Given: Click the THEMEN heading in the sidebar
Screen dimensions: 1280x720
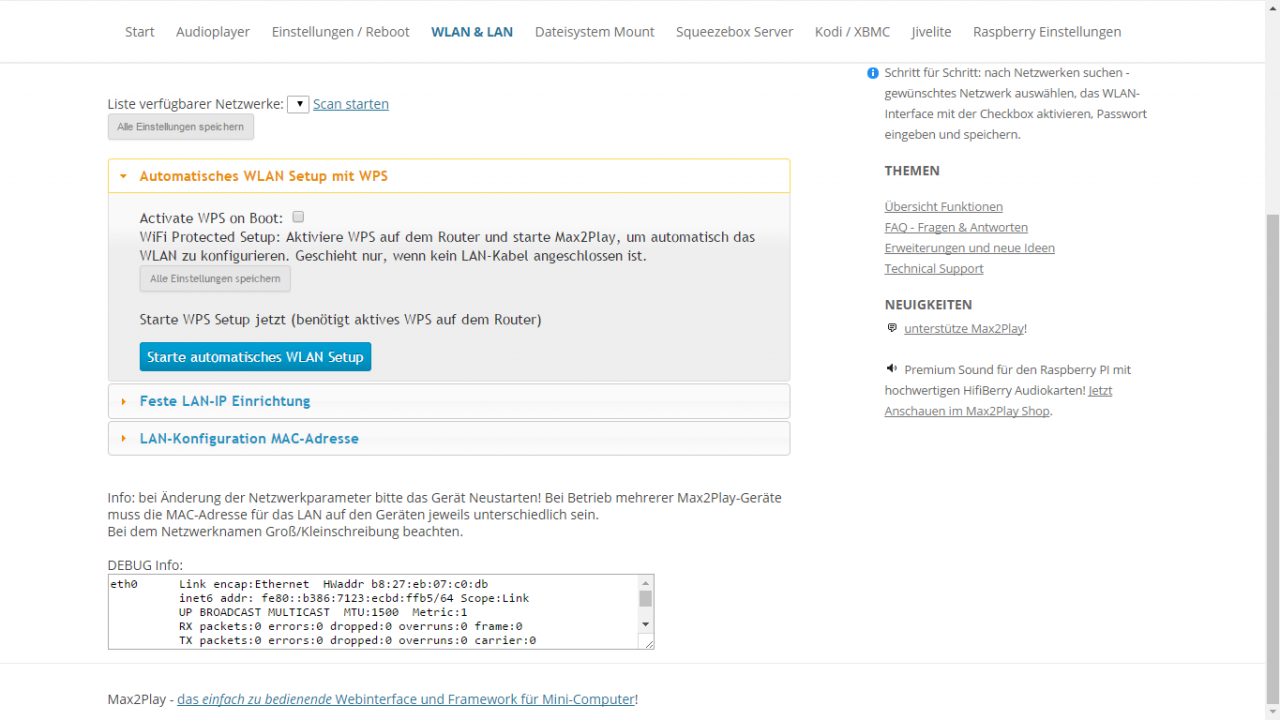Looking at the screenshot, I should 912,171.
